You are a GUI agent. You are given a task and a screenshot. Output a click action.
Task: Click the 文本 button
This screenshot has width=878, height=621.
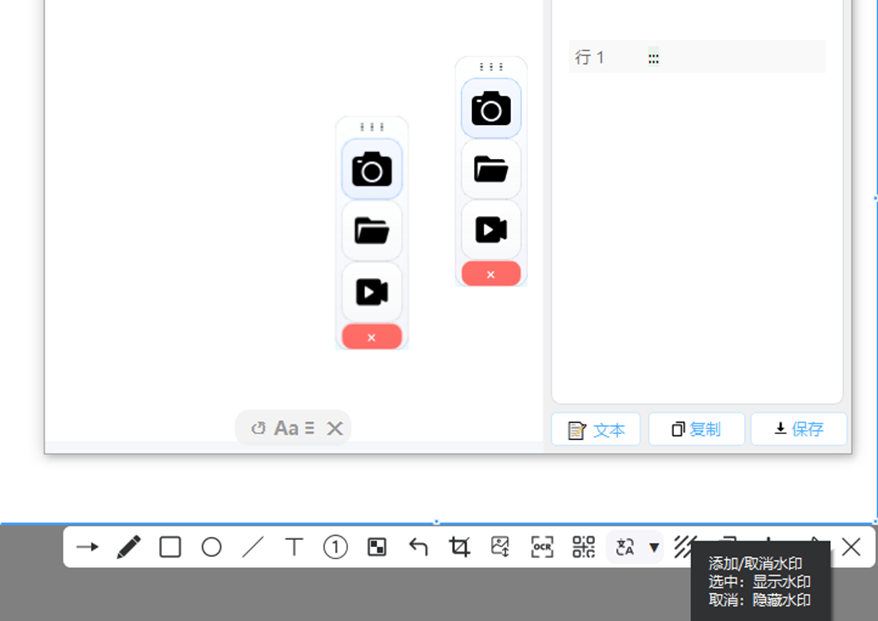coord(596,429)
